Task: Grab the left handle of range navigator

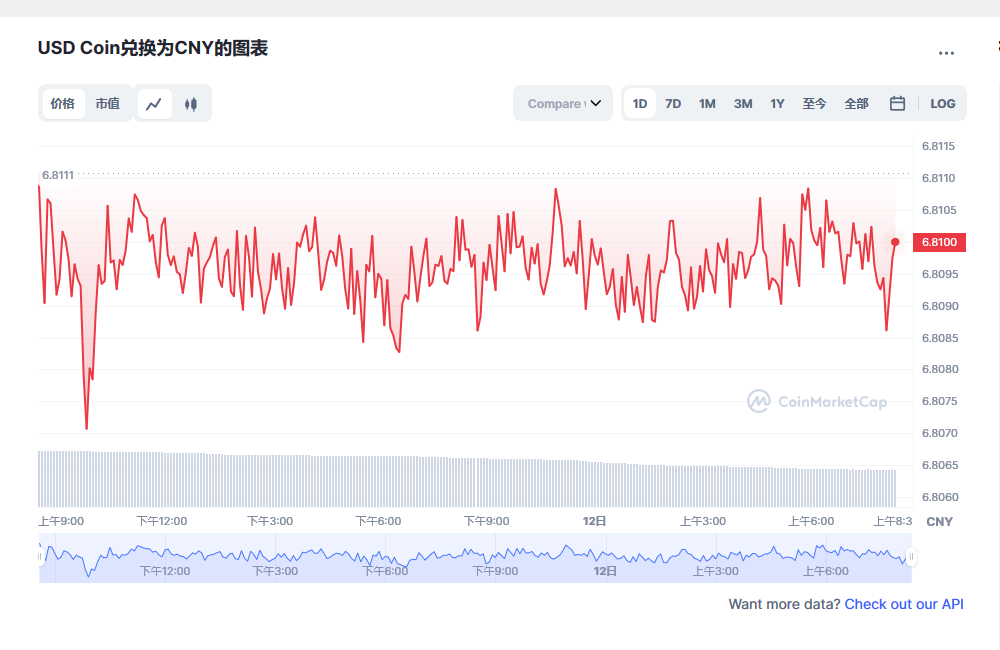Action: 40,556
